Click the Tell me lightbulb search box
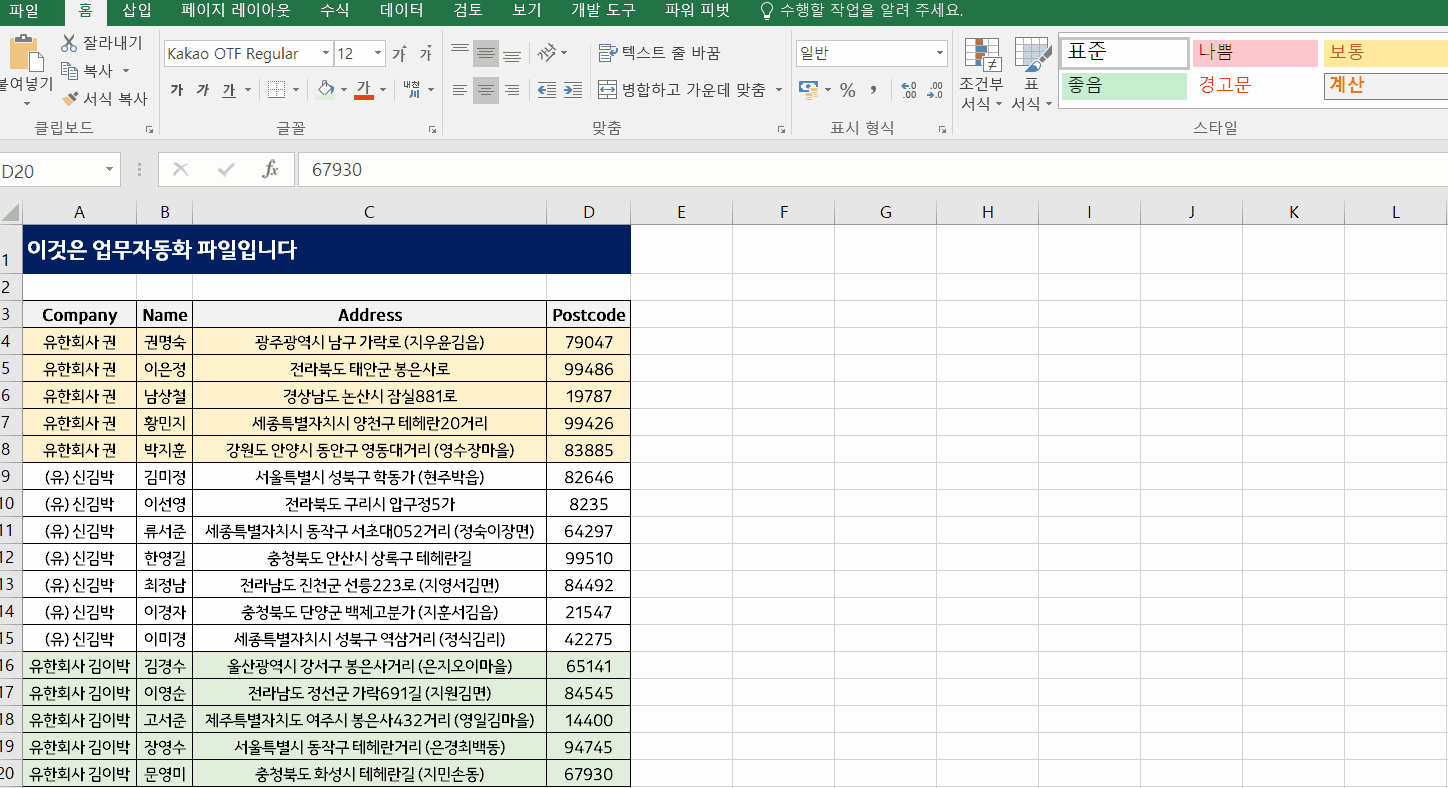 862,11
